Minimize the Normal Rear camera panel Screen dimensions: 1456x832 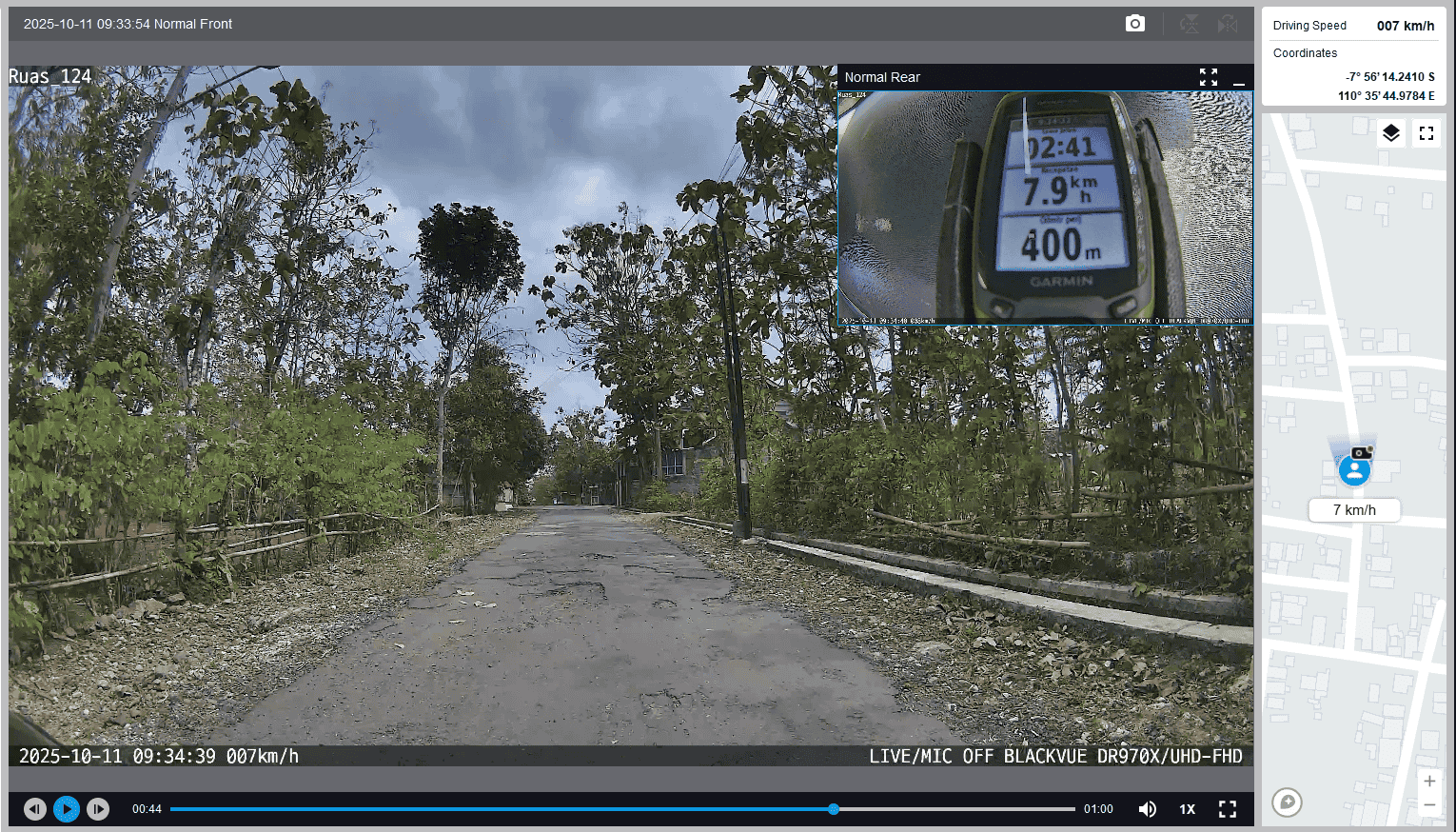(1238, 77)
